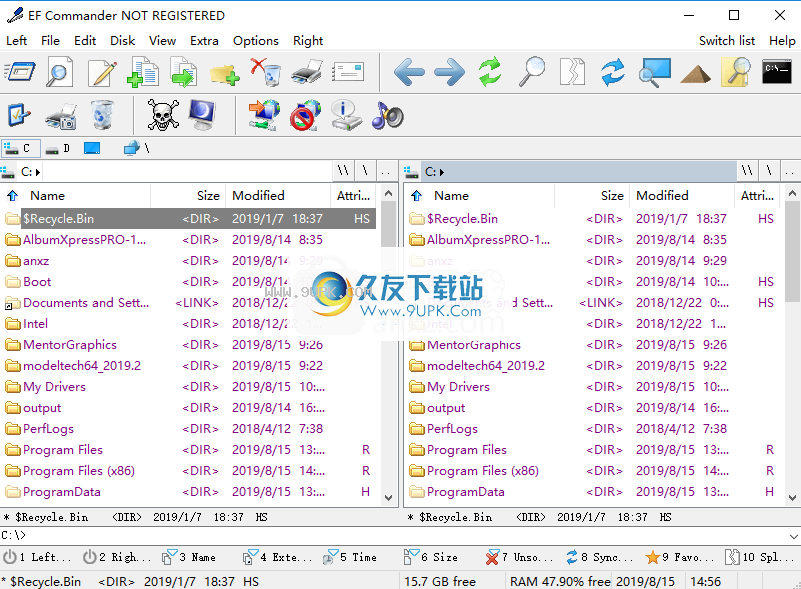801x589 pixels.
Task: Click the Print icon in toolbar
Action: click(x=307, y=72)
